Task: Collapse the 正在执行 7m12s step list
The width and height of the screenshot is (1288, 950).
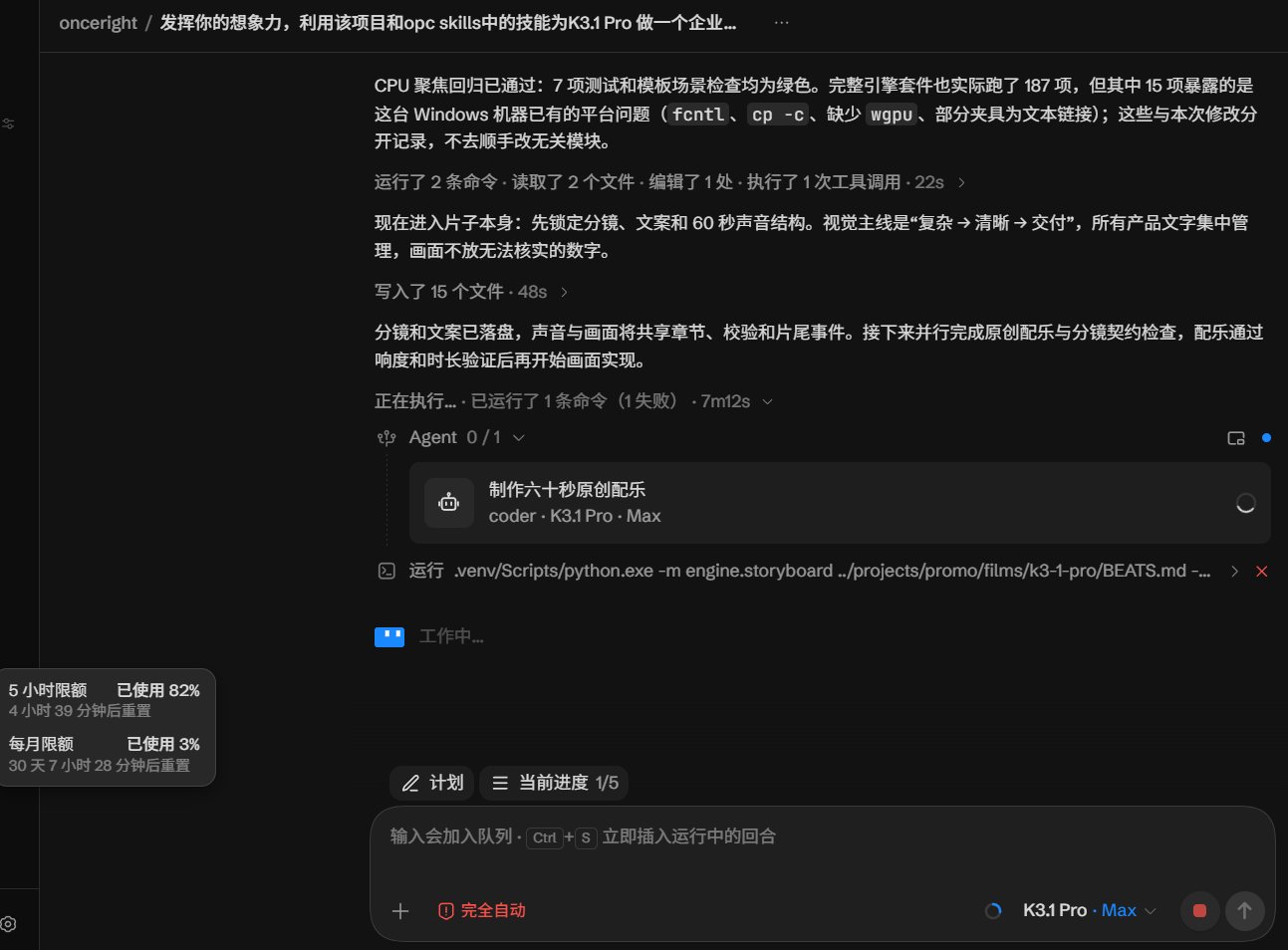Action: click(767, 401)
